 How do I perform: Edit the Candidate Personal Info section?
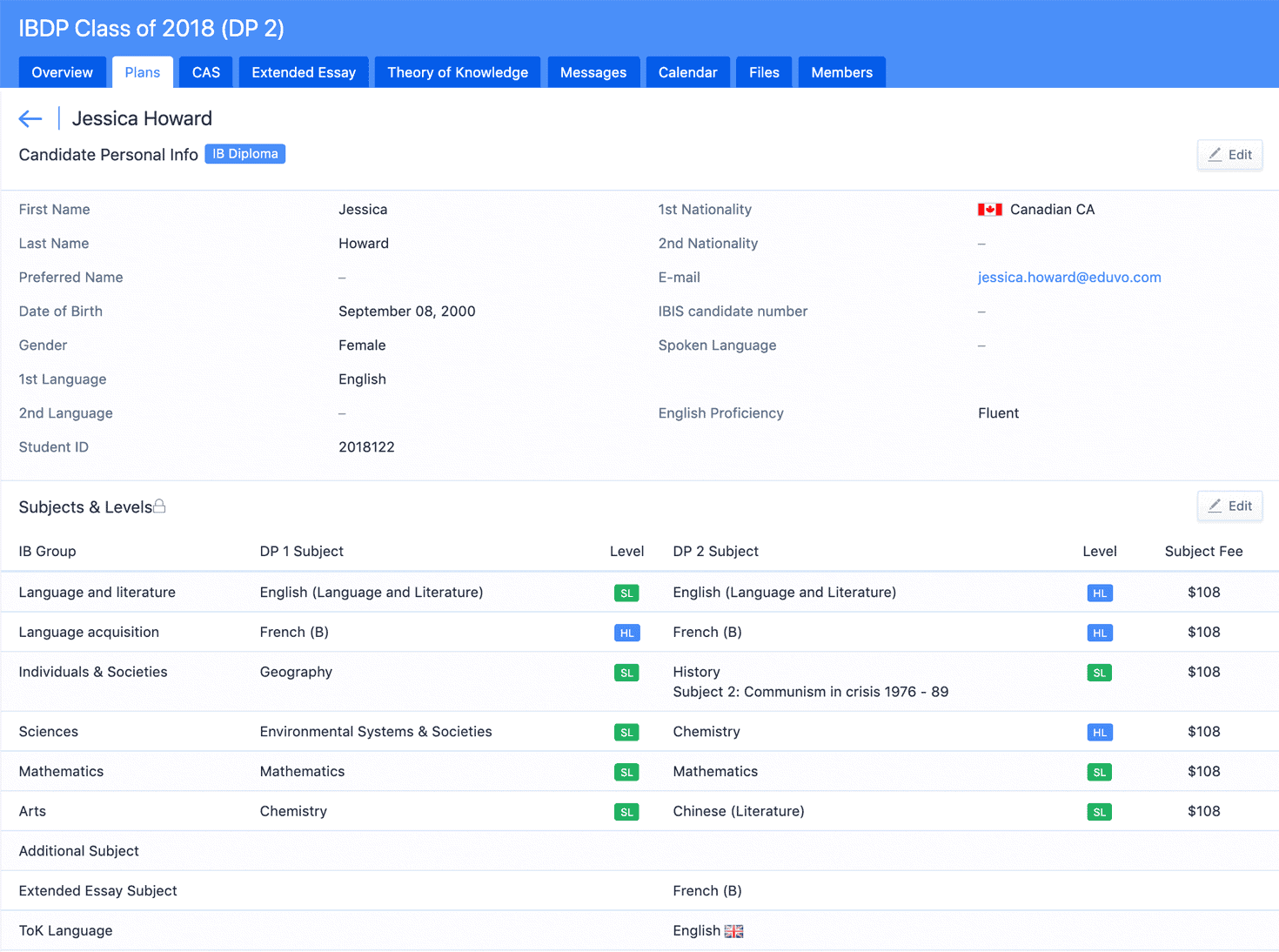[1229, 155]
